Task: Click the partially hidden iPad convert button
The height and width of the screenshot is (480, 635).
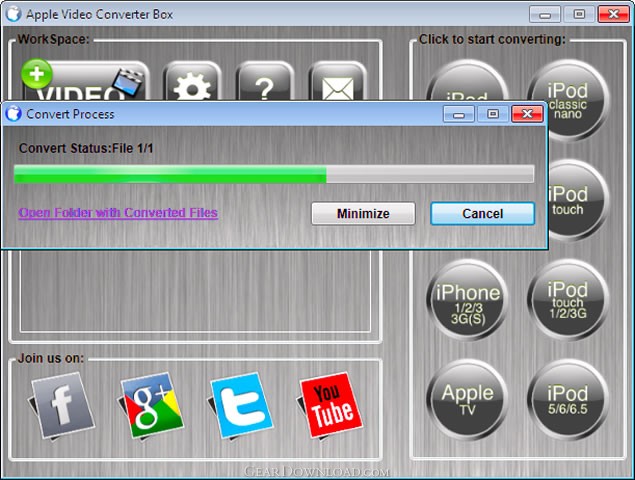Action: tap(467, 81)
